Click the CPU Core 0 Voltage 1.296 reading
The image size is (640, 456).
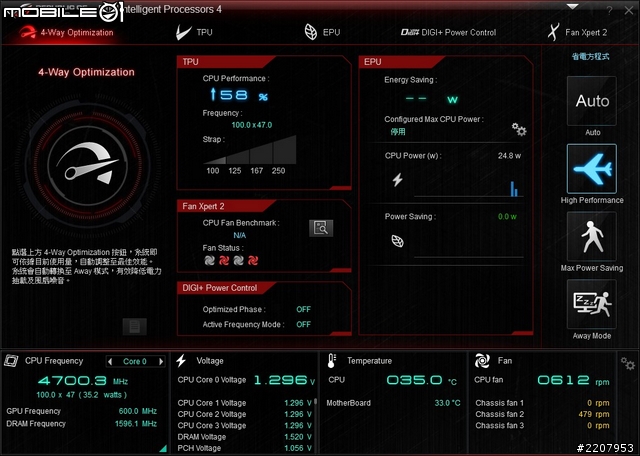(284, 380)
